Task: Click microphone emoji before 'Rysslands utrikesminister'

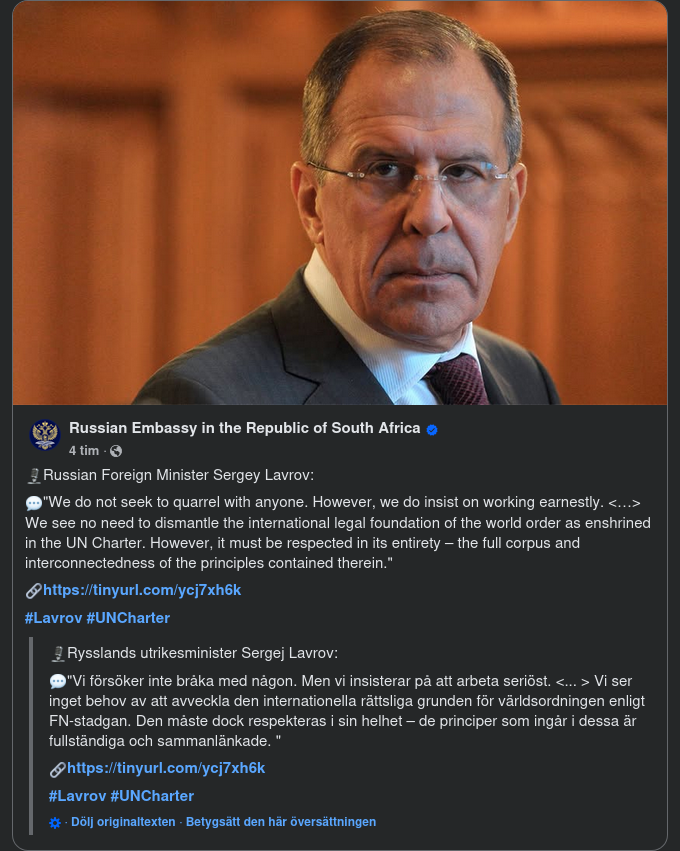Action: tap(58, 654)
